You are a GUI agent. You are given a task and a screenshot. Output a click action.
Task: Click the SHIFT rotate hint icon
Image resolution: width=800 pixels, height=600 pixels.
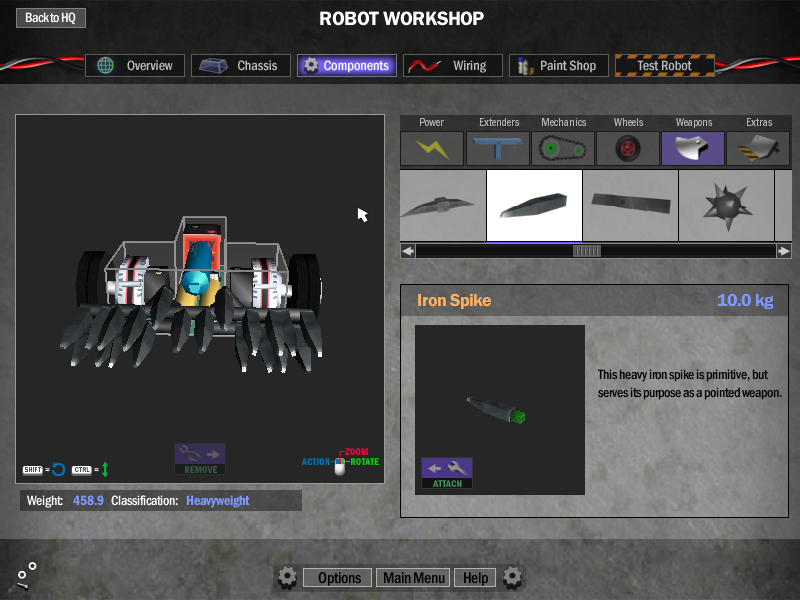click(x=44, y=469)
